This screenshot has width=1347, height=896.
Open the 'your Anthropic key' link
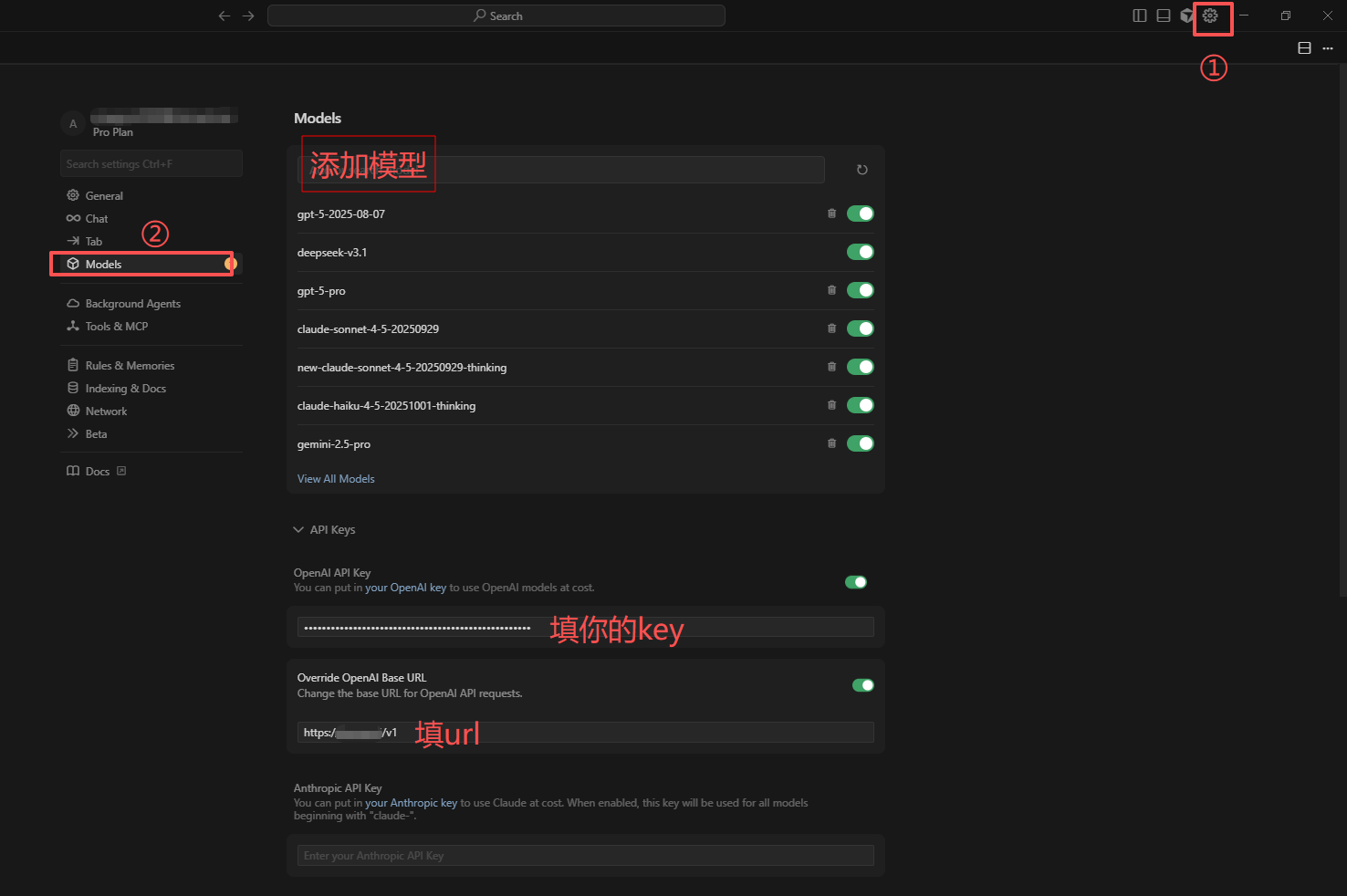[x=411, y=803]
